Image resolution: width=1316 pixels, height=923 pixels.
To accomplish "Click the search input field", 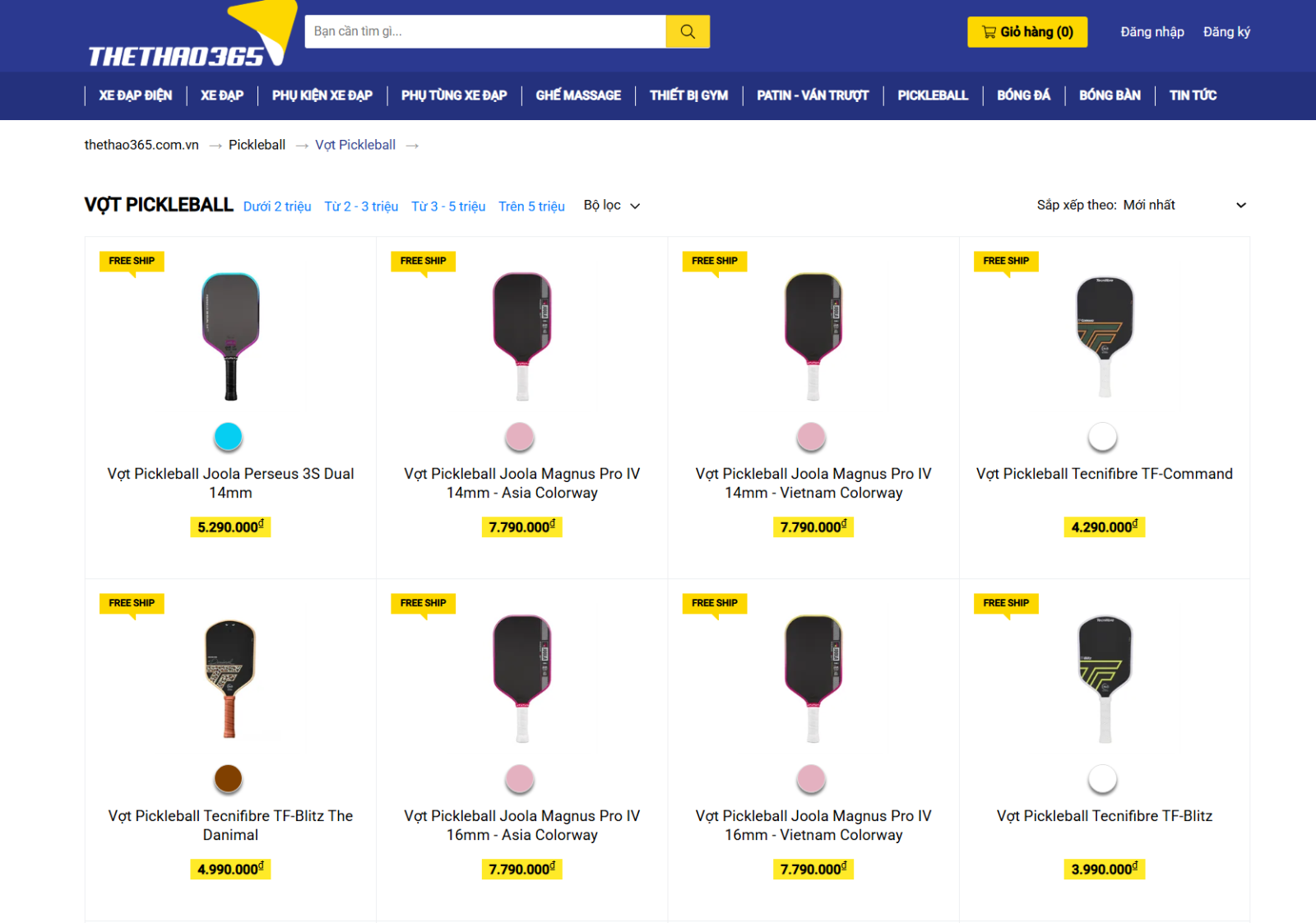I will click(485, 31).
